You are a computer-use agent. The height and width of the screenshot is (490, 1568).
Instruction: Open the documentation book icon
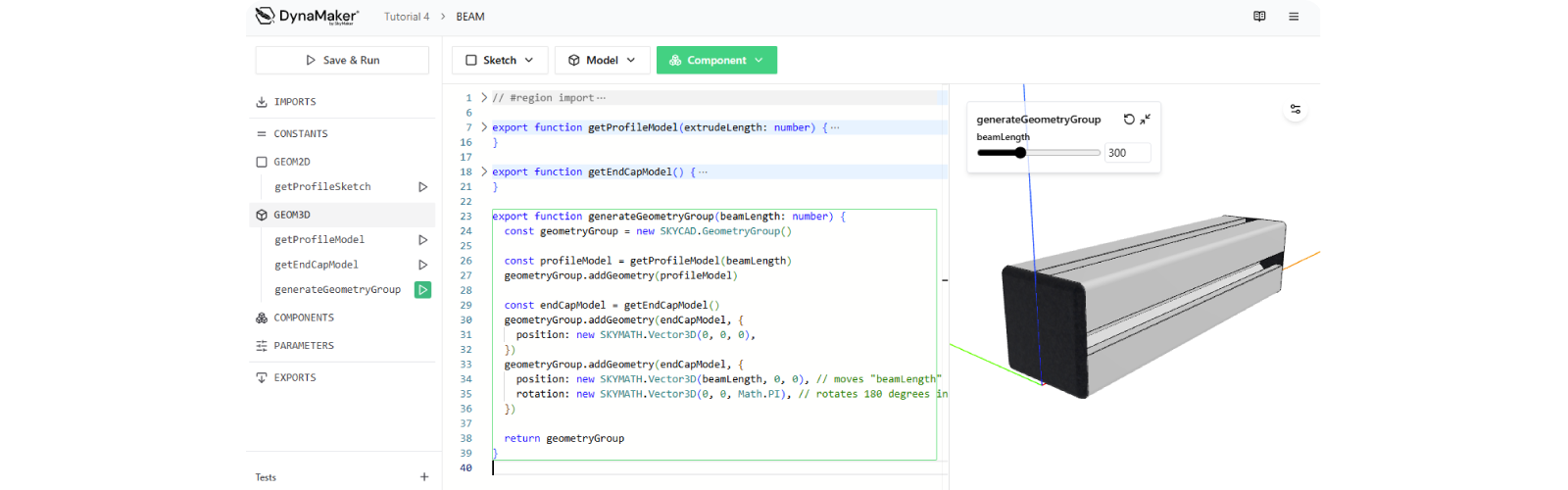pyautogui.click(x=1259, y=17)
